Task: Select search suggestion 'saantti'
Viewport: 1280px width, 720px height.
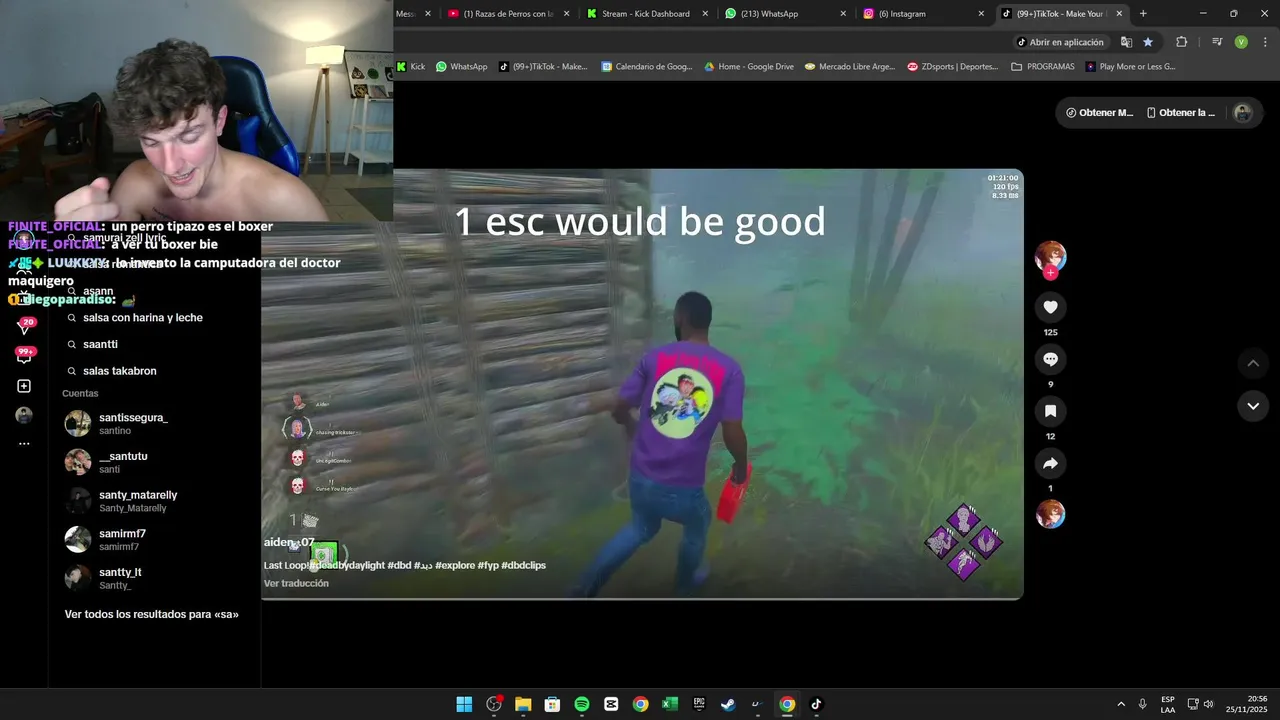Action: coord(101,344)
